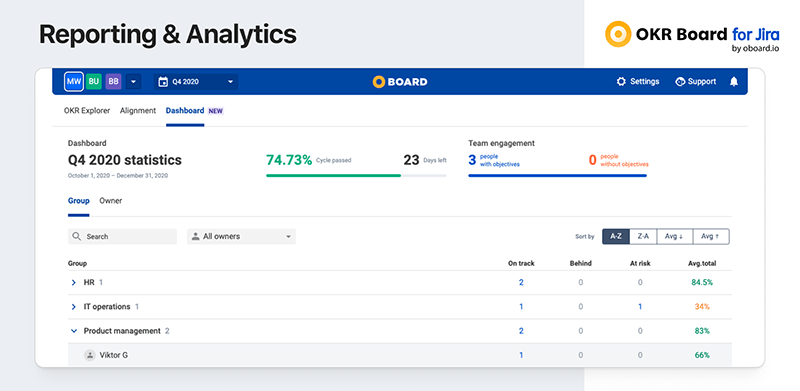Viewport: 800px width, 391px height.
Task: Click Viktor G user avatar icon
Action: (90, 355)
